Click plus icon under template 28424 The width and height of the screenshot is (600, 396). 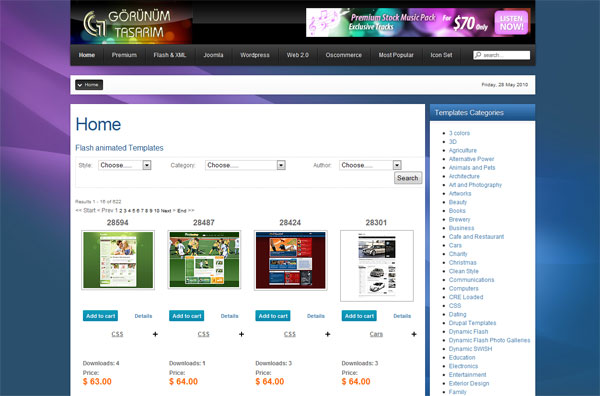328,334
